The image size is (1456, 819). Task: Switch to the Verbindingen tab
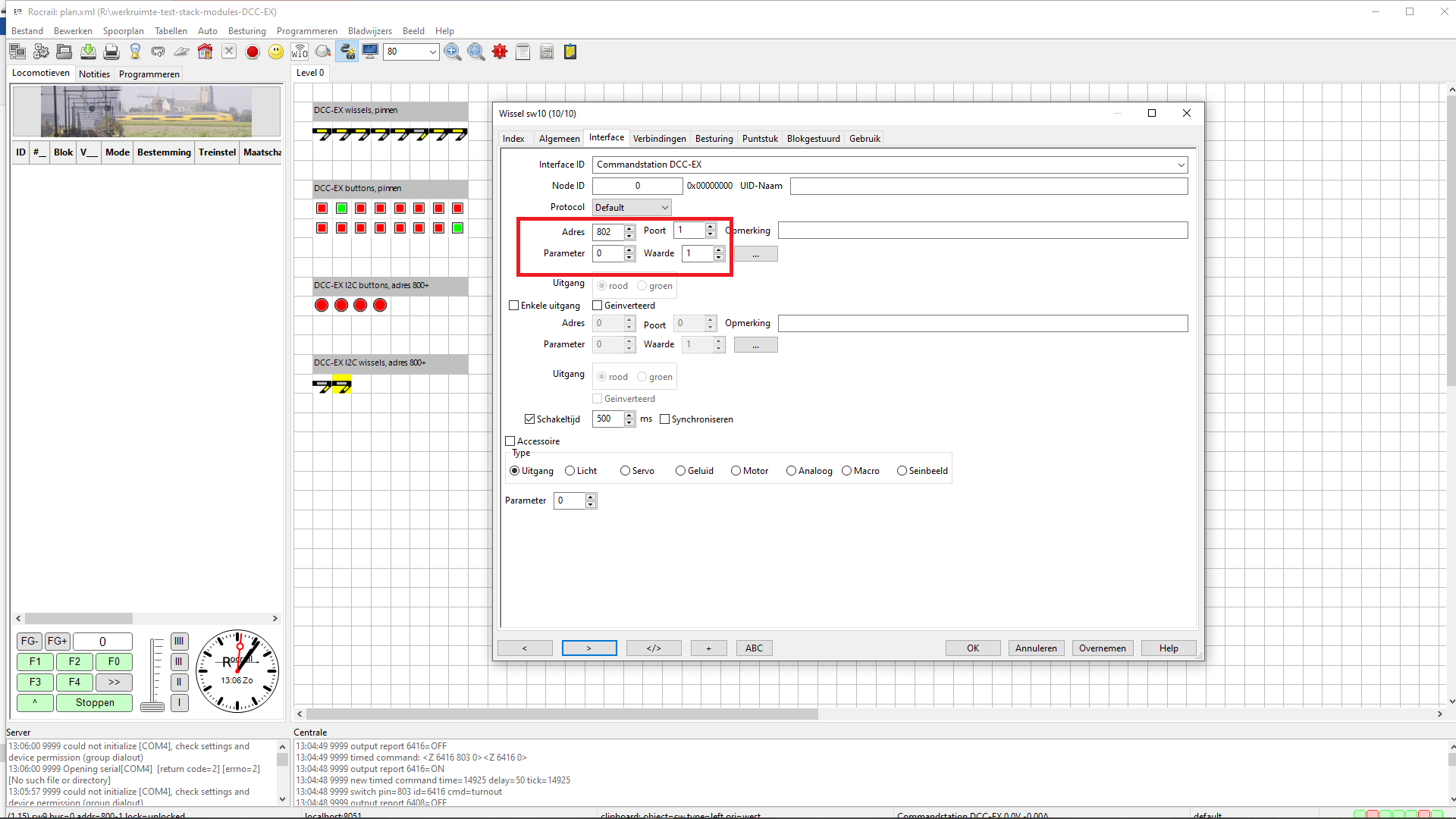pos(659,139)
